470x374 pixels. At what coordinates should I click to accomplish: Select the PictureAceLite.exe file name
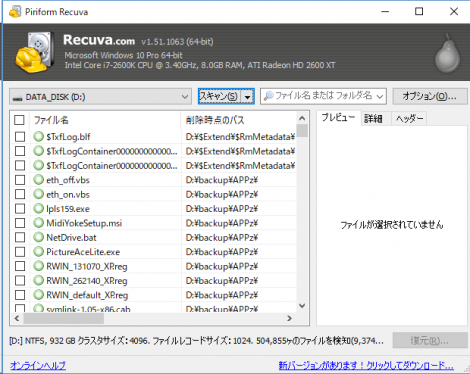pyautogui.click(x=83, y=252)
